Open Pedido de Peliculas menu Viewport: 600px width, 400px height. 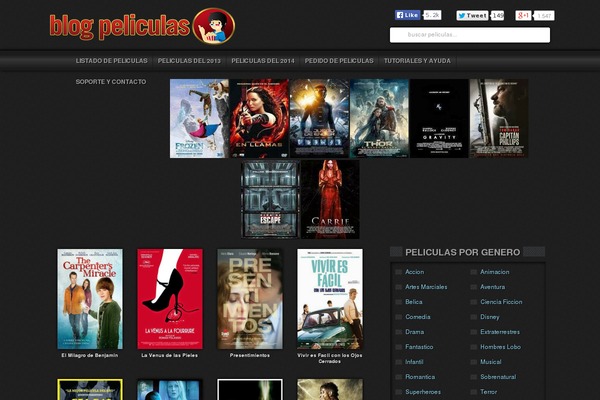coord(339,61)
